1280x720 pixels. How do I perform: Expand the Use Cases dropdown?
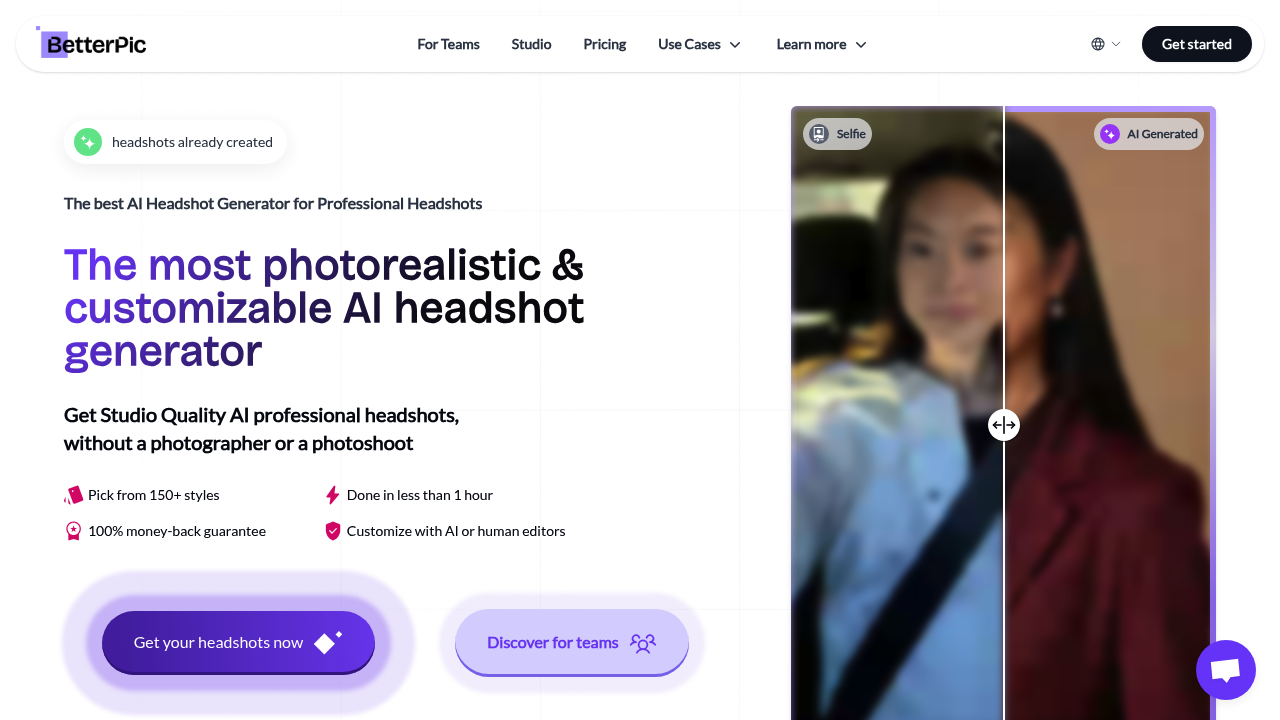point(699,44)
